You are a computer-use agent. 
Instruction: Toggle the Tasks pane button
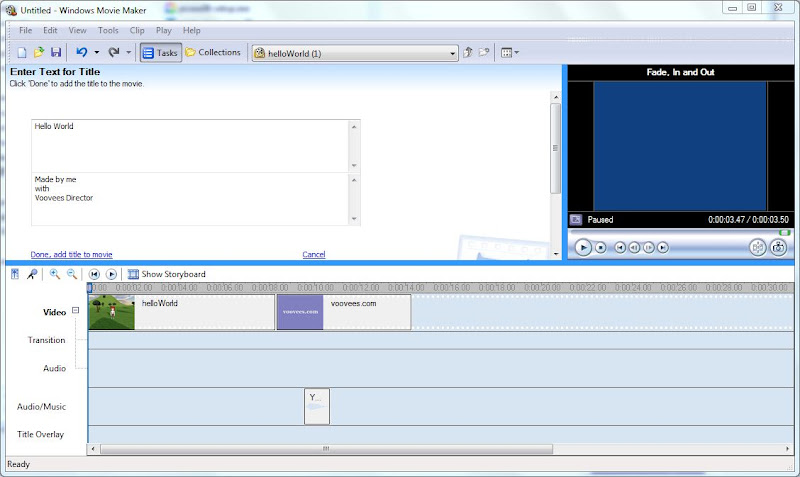coord(161,53)
